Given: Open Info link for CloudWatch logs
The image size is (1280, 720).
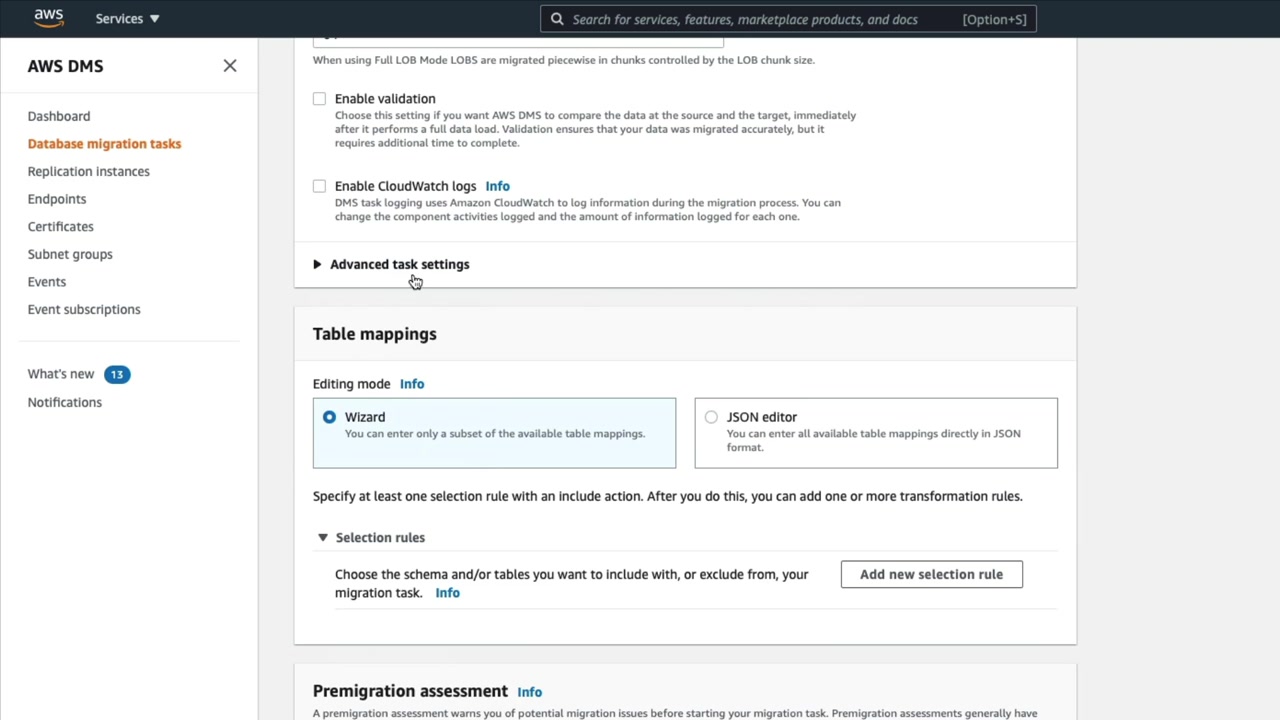Looking at the screenshot, I should point(497,186).
